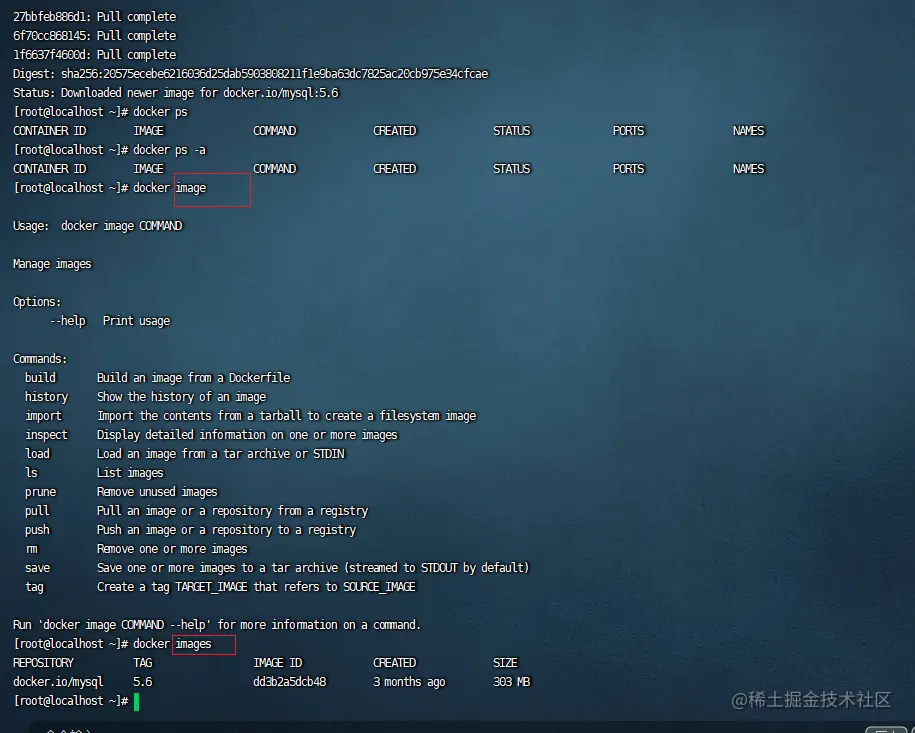Click the 'rm' command name

pyautogui.click(x=31, y=549)
